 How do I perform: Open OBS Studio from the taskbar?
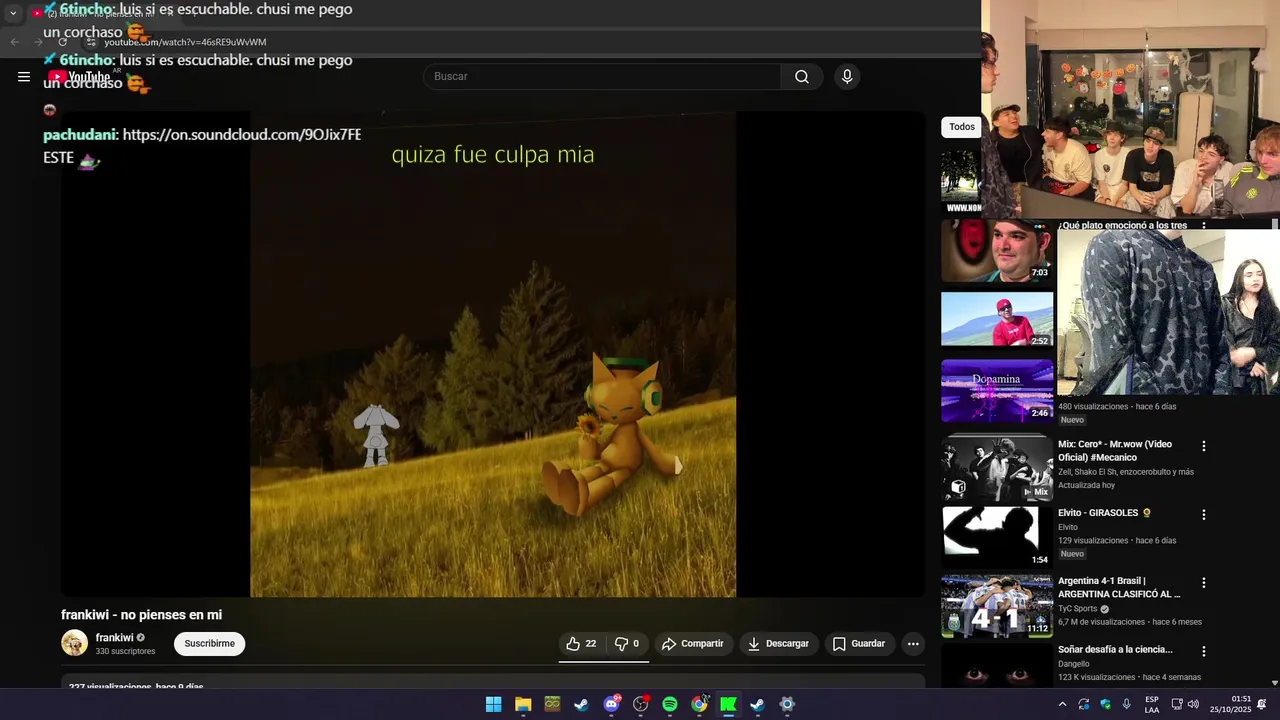click(641, 704)
